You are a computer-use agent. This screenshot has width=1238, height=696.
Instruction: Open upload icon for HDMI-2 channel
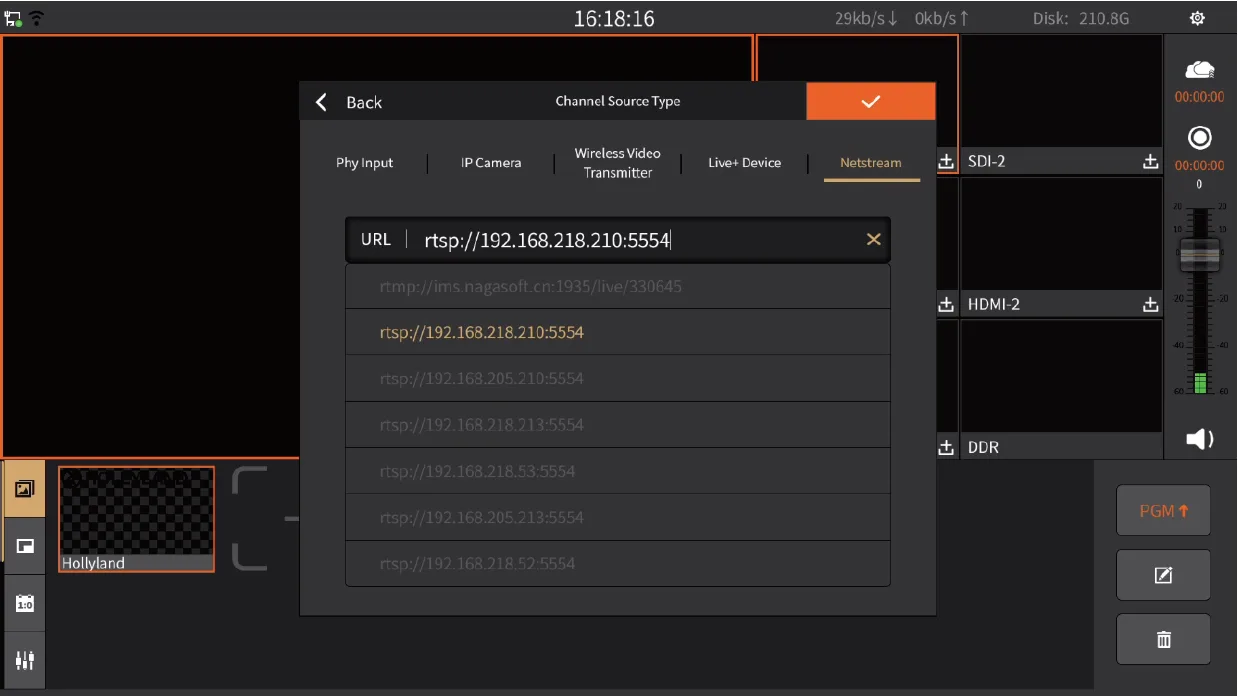[1150, 304]
